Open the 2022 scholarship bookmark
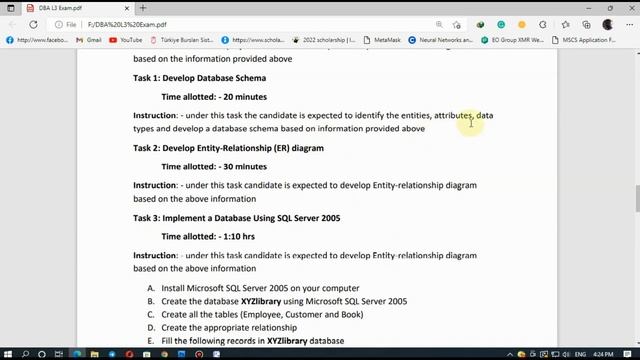 324,40
